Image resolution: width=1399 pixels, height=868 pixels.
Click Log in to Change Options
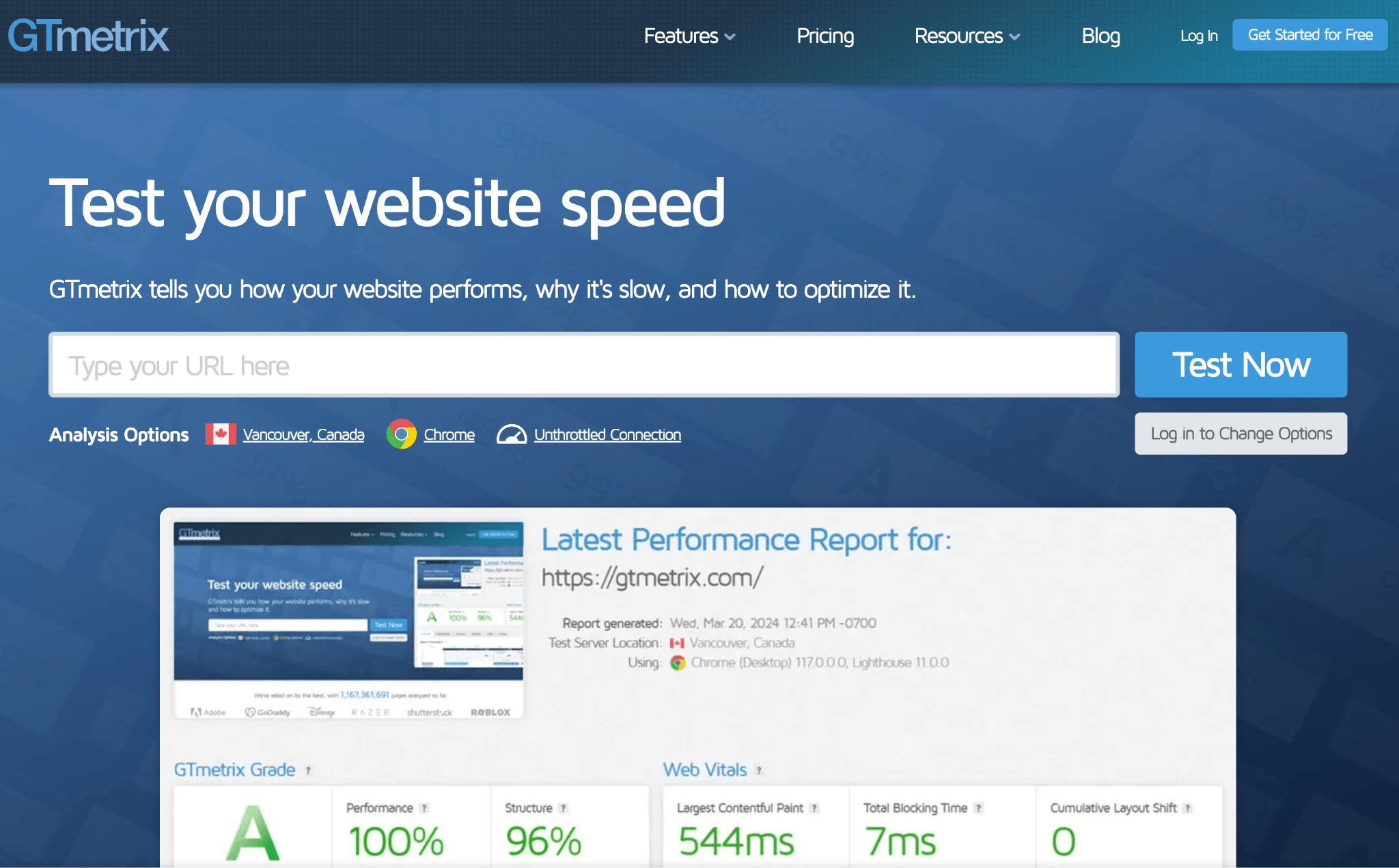[1241, 433]
